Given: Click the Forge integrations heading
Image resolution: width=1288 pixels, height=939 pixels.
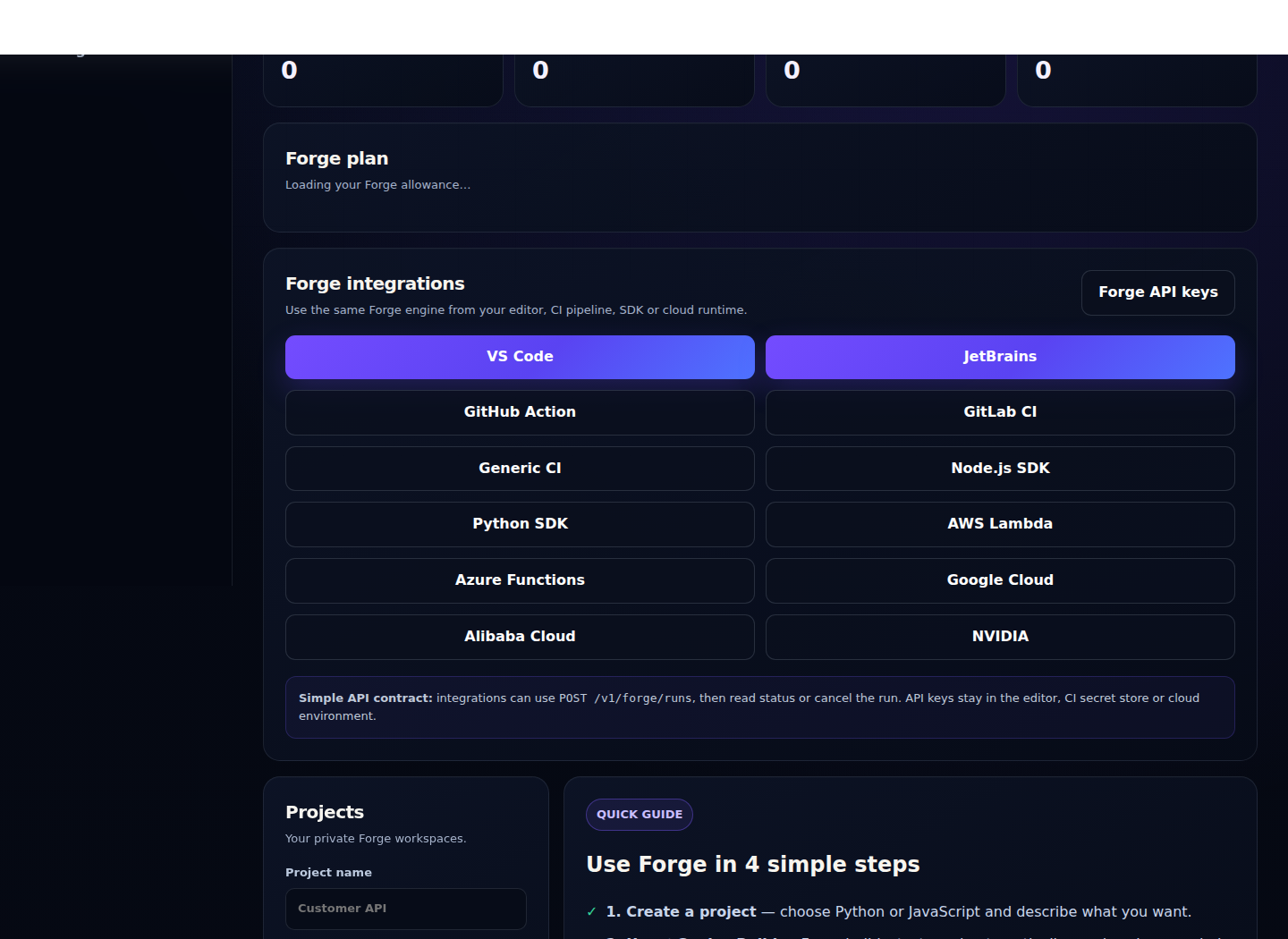Looking at the screenshot, I should point(375,283).
